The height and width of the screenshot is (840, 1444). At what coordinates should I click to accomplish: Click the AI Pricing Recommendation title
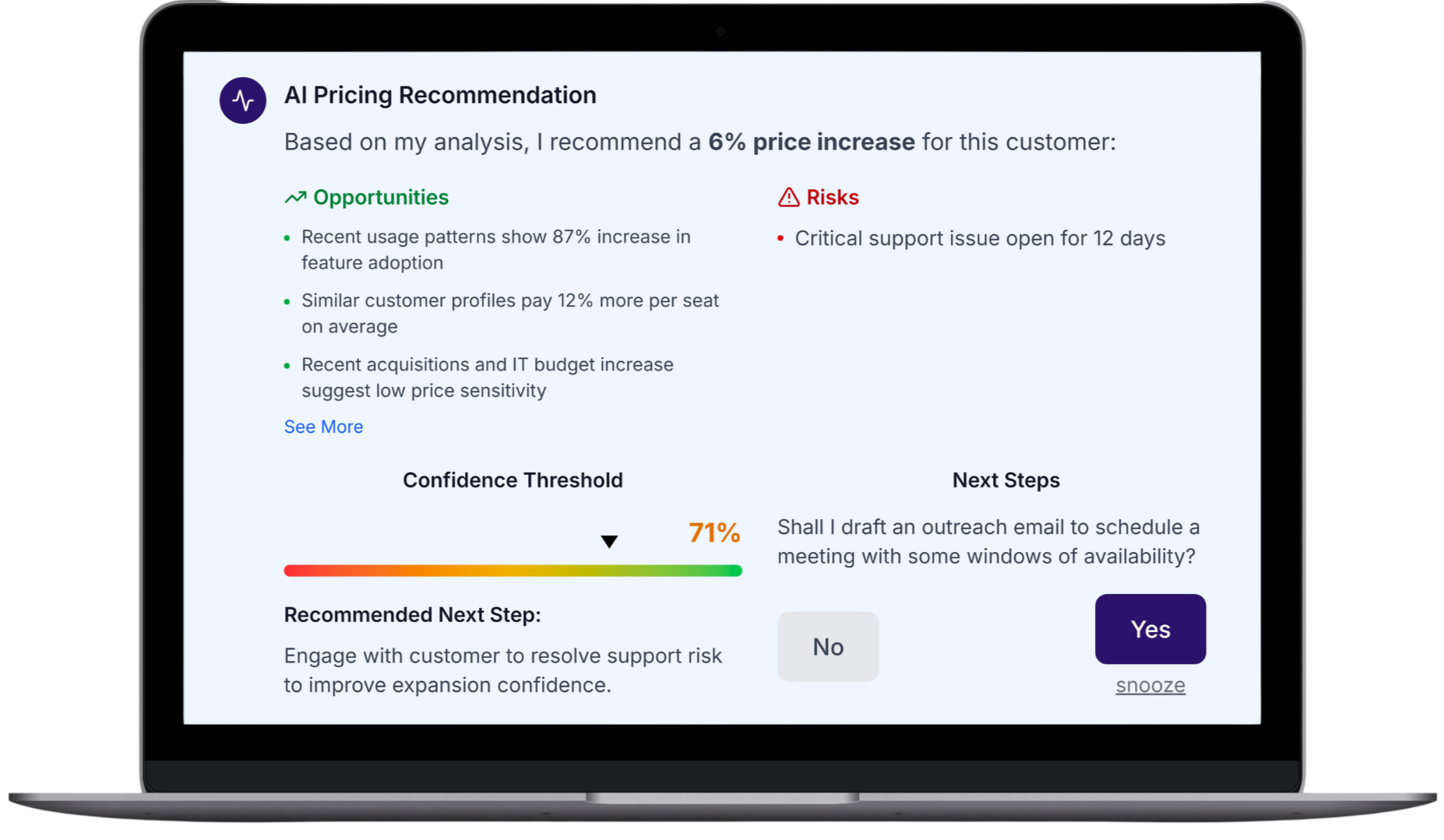tap(440, 95)
